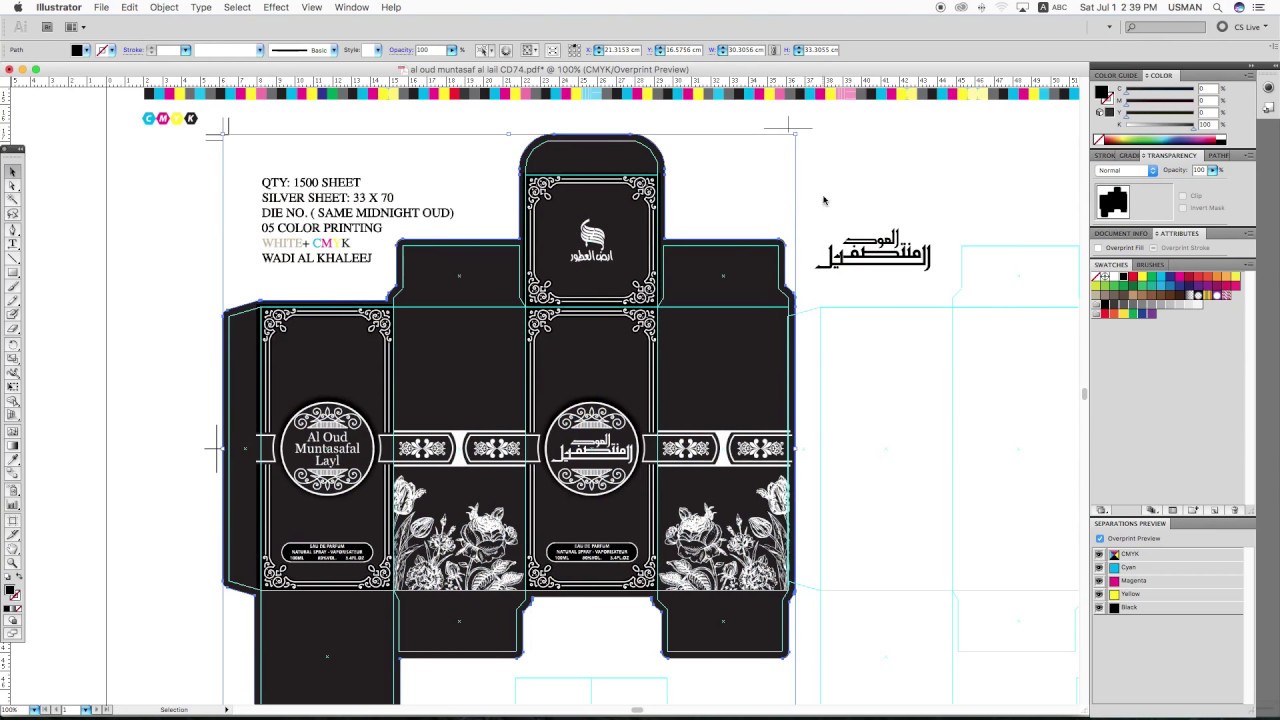Click the K slider in Color panel
Image resolution: width=1280 pixels, height=720 pixels.
[x=1160, y=124]
